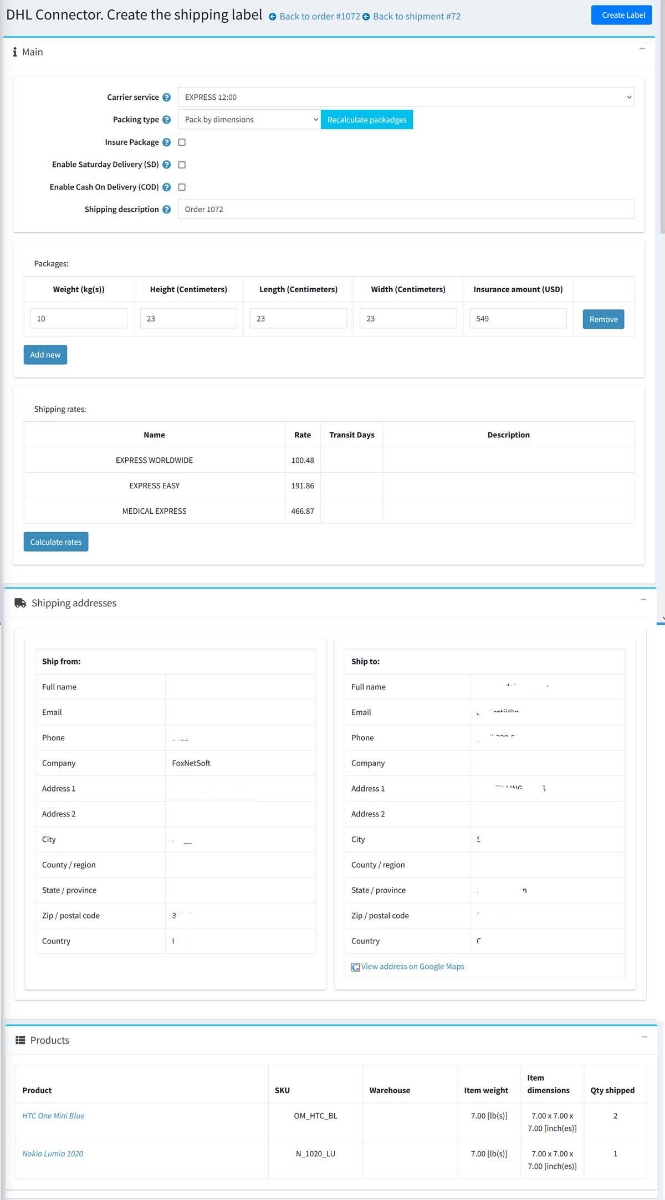This screenshot has width=665, height=1200.
Task: Open the Packing type dropdown
Action: [249, 120]
